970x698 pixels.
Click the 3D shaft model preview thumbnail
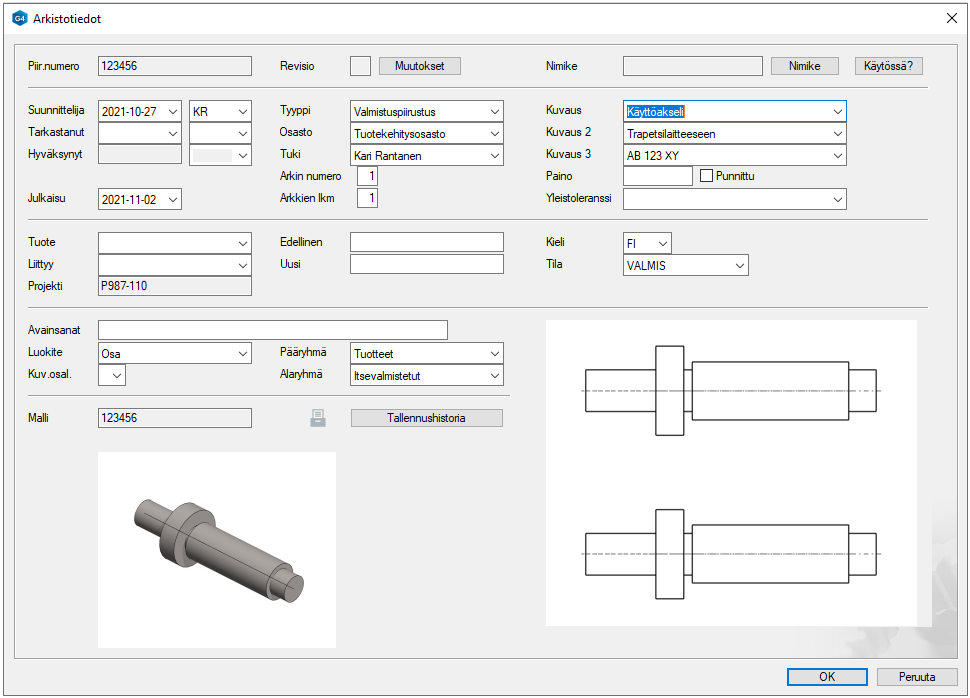pyautogui.click(x=217, y=549)
